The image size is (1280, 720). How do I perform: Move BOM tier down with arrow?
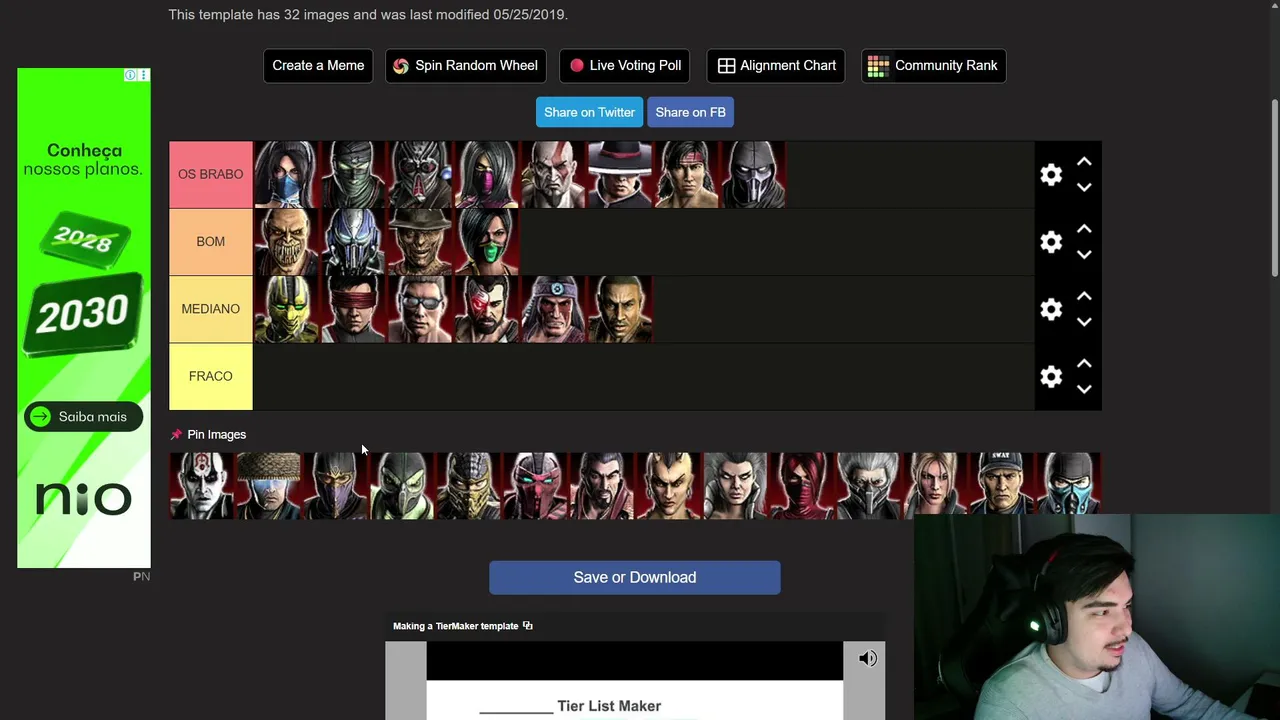pos(1084,254)
